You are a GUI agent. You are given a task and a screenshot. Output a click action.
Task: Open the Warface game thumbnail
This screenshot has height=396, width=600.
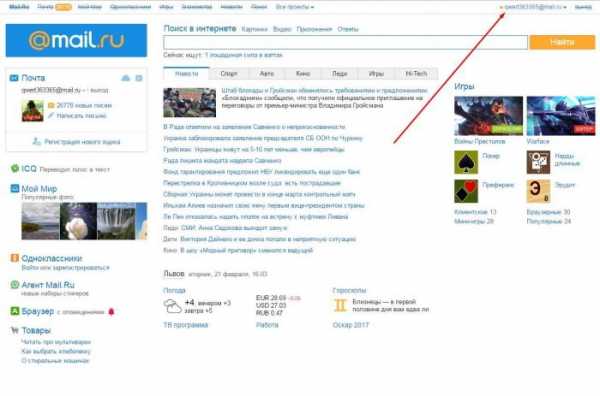click(561, 116)
